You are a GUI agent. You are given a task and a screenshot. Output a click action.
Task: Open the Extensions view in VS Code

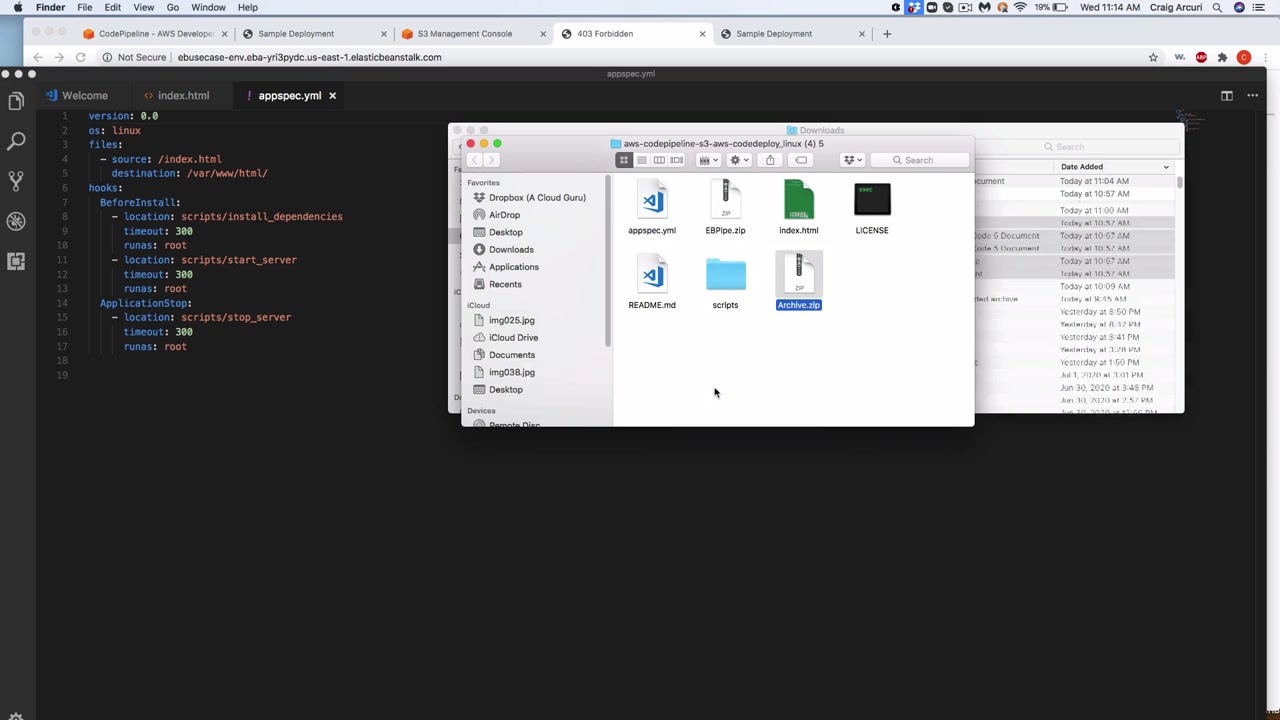[16, 261]
